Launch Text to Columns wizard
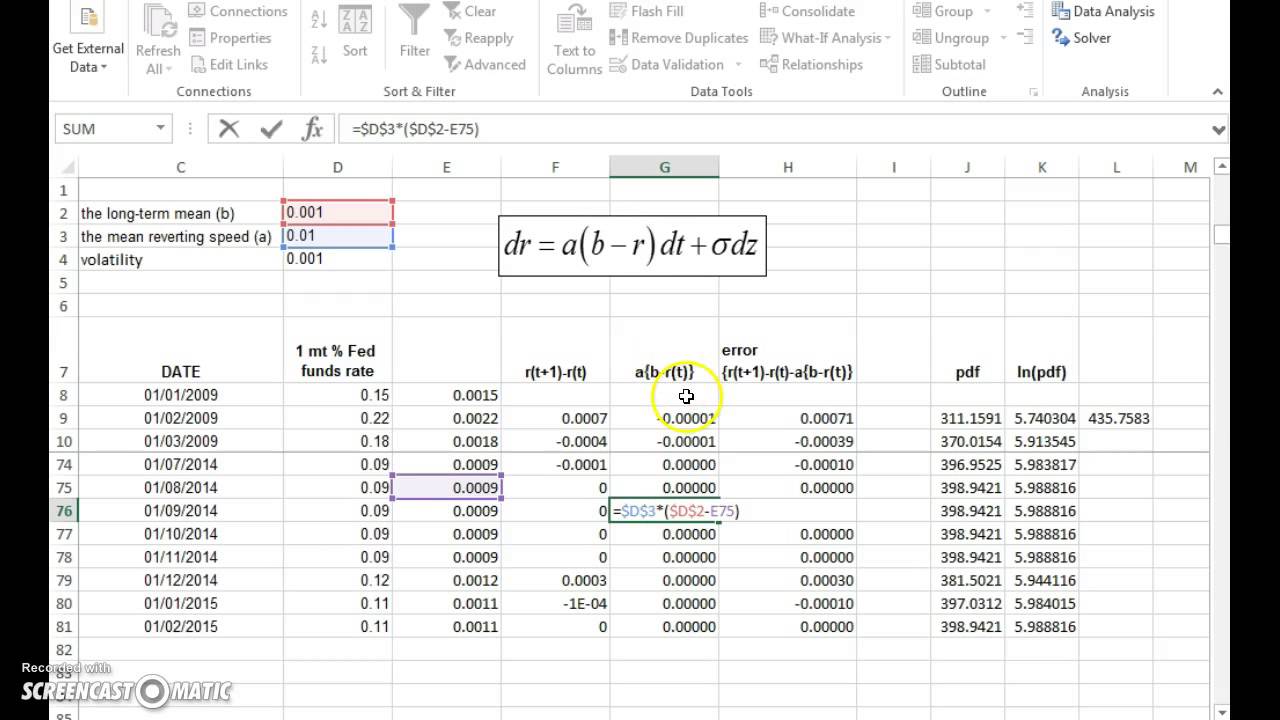This screenshot has height=720, width=1280. 574,40
